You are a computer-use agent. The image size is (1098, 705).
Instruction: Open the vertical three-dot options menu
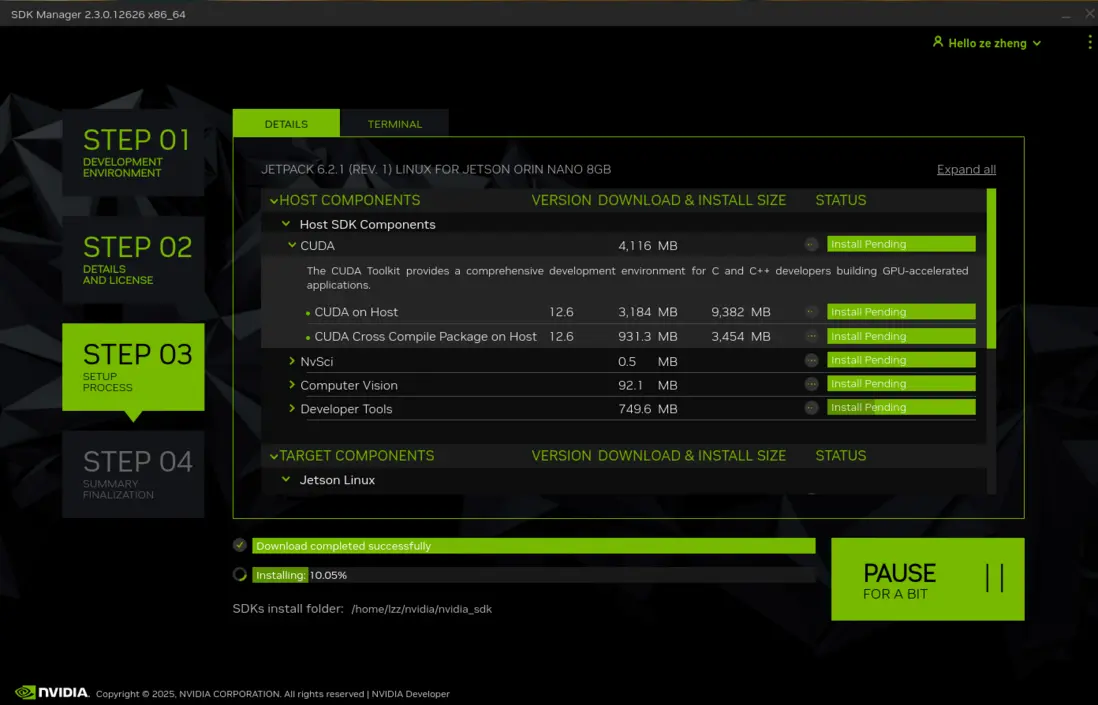click(1089, 42)
